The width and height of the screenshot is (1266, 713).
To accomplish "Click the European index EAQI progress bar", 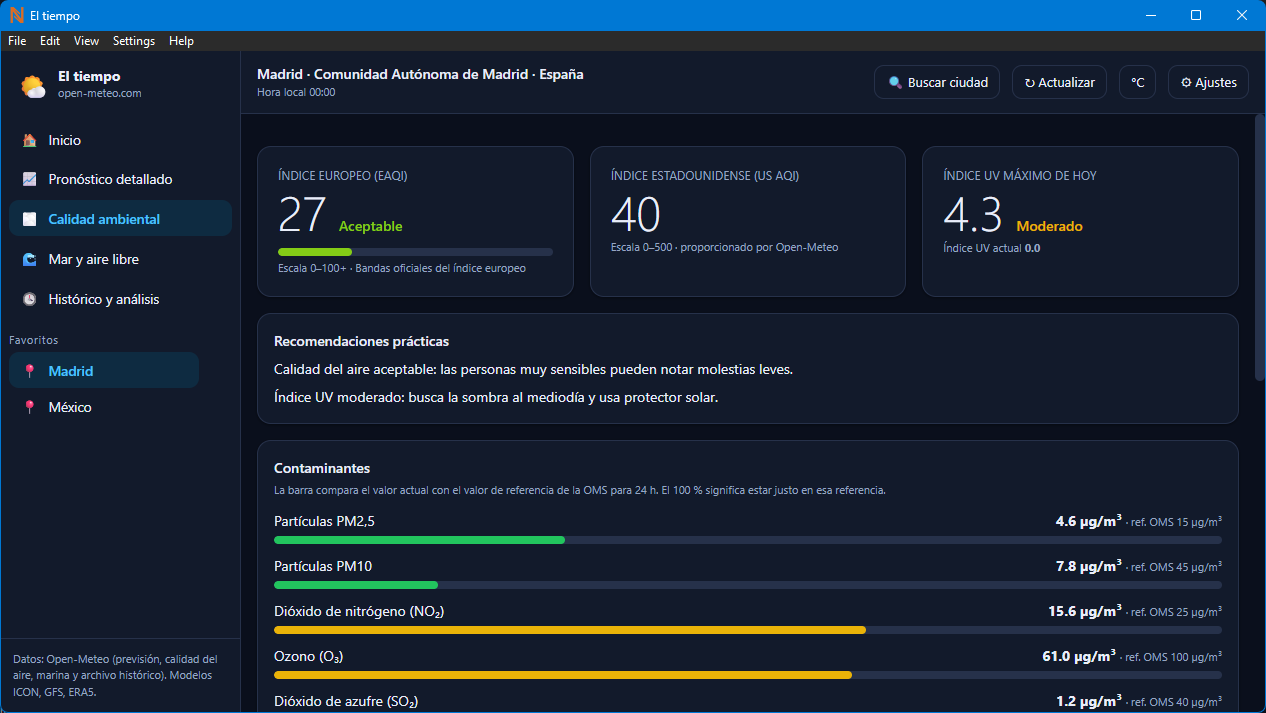I will [415, 252].
